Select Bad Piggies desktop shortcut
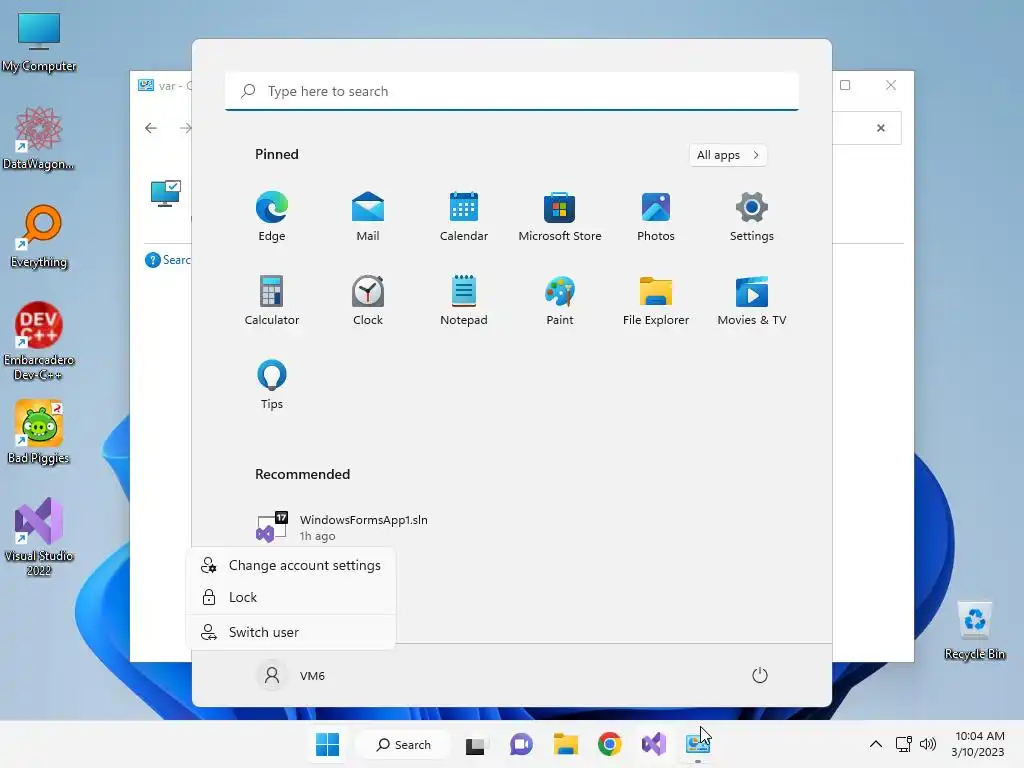Viewport: 1024px width, 768px height. (x=39, y=432)
